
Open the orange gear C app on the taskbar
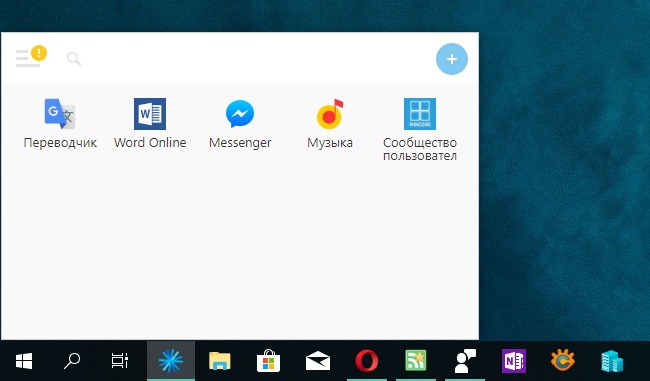pos(563,361)
